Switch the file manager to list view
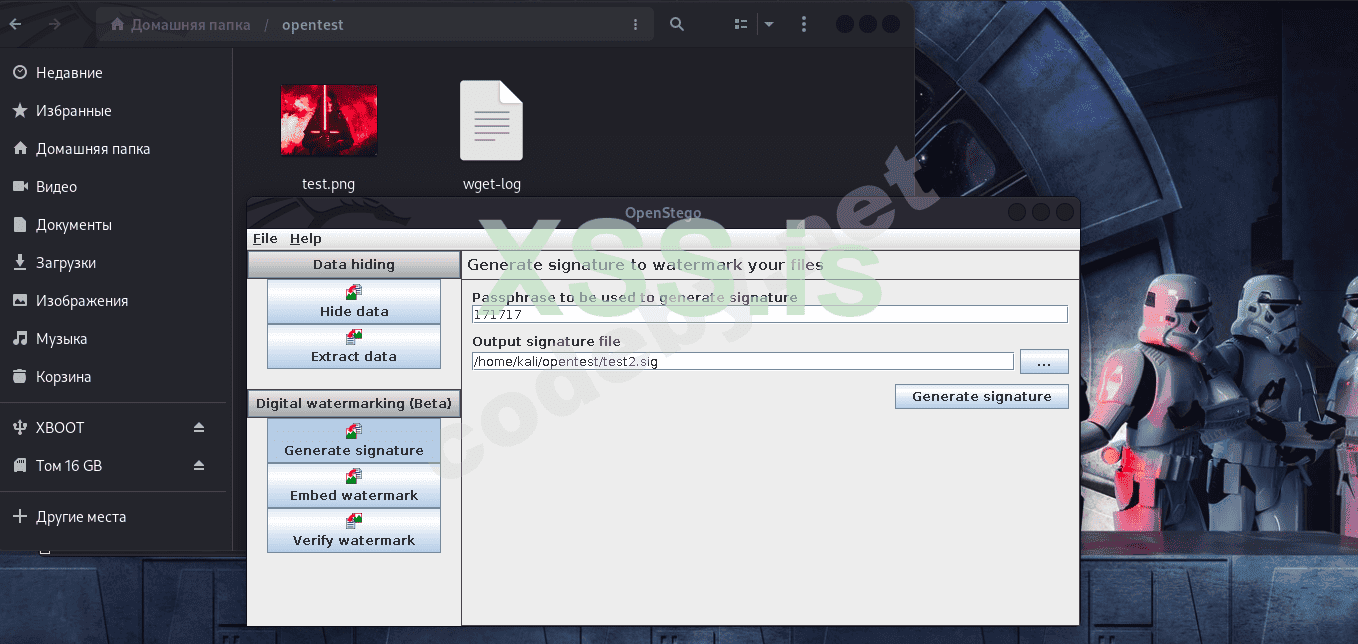Viewport: 1358px width, 644px height. pyautogui.click(x=741, y=24)
